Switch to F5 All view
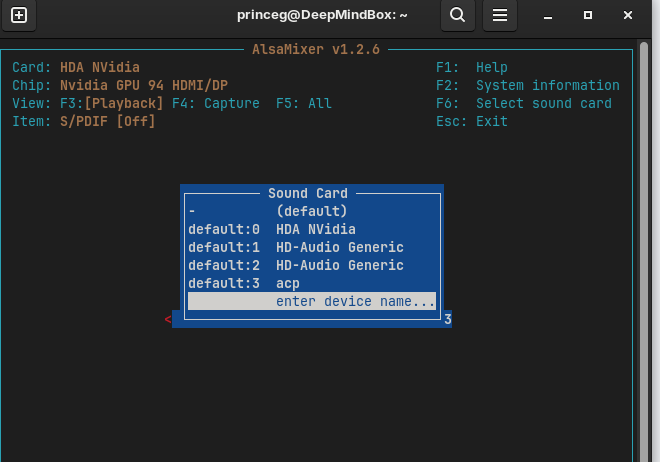This screenshot has width=660, height=462. pos(303,103)
